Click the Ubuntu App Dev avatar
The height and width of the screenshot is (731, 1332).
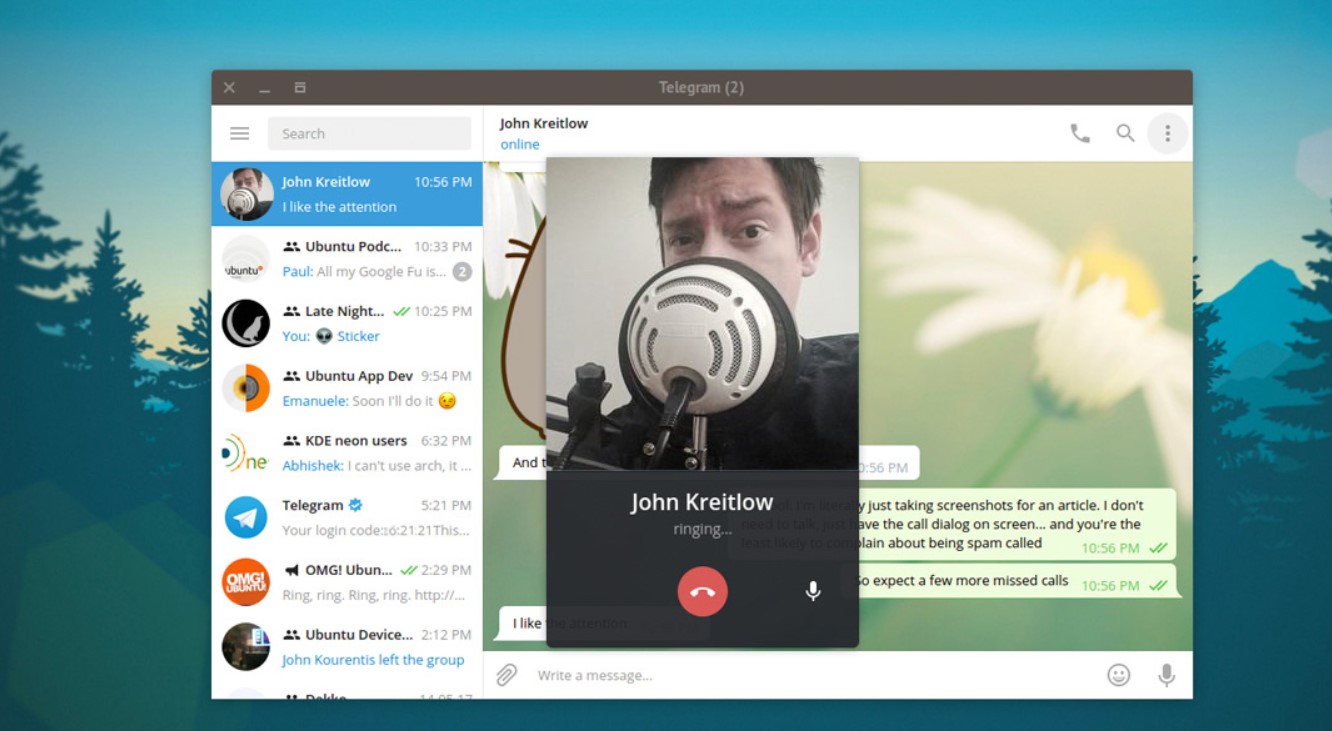(246, 388)
